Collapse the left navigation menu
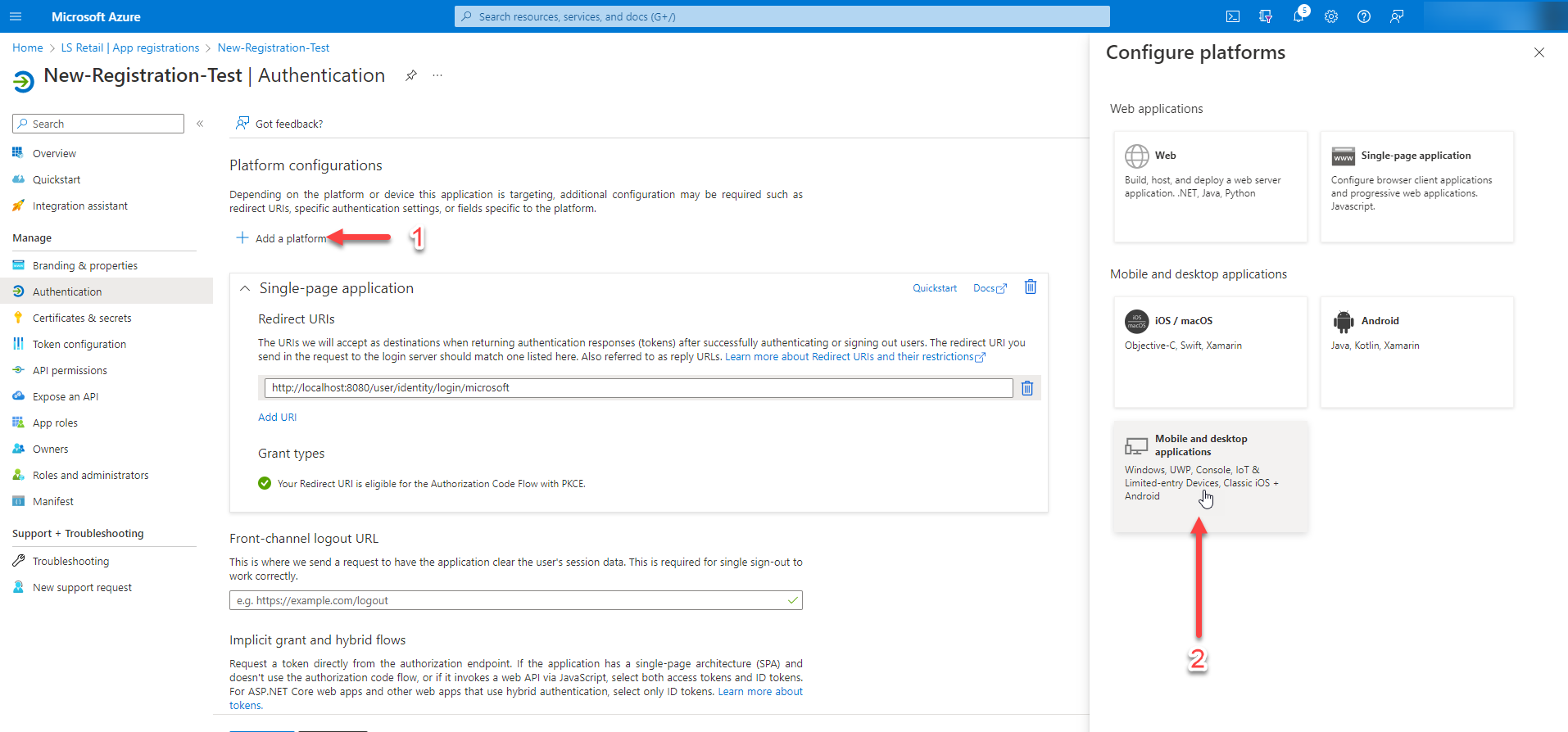 coord(200,124)
